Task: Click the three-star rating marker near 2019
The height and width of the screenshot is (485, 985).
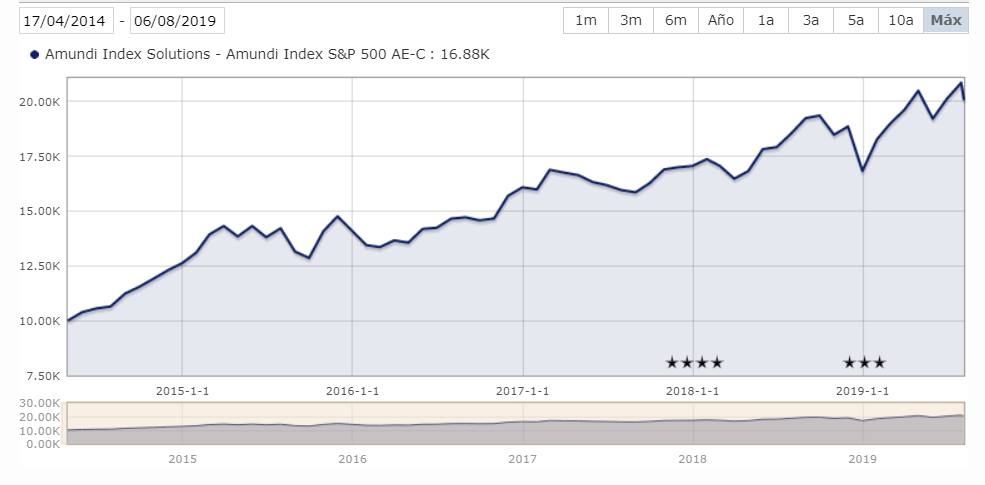Action: pyautogui.click(x=864, y=362)
